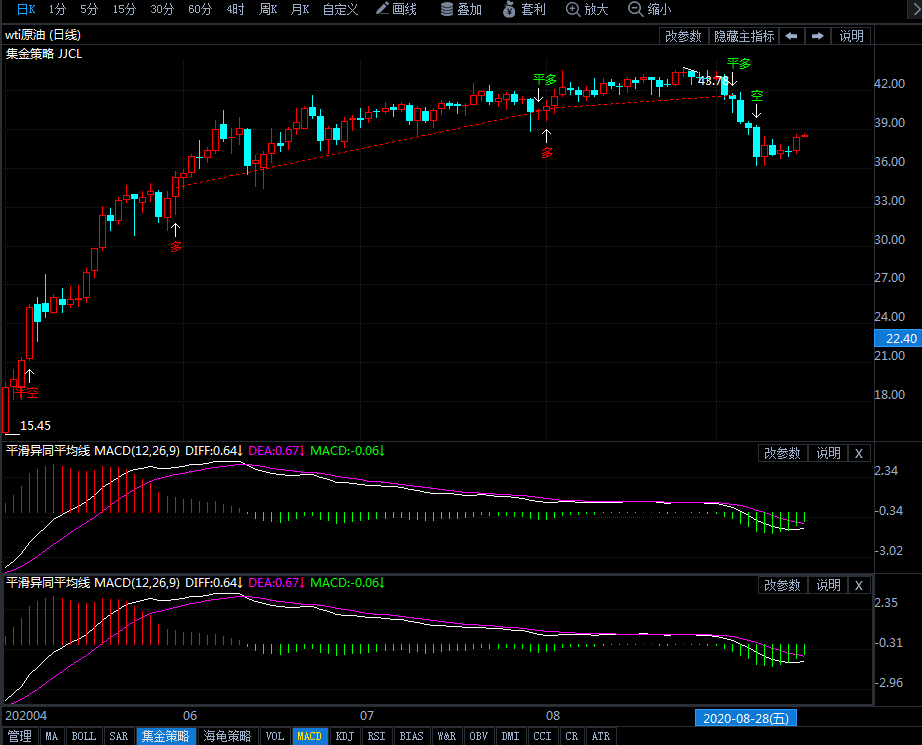The width and height of the screenshot is (922, 745).
Task: Select the 60分 timeframe
Action: [200, 9]
